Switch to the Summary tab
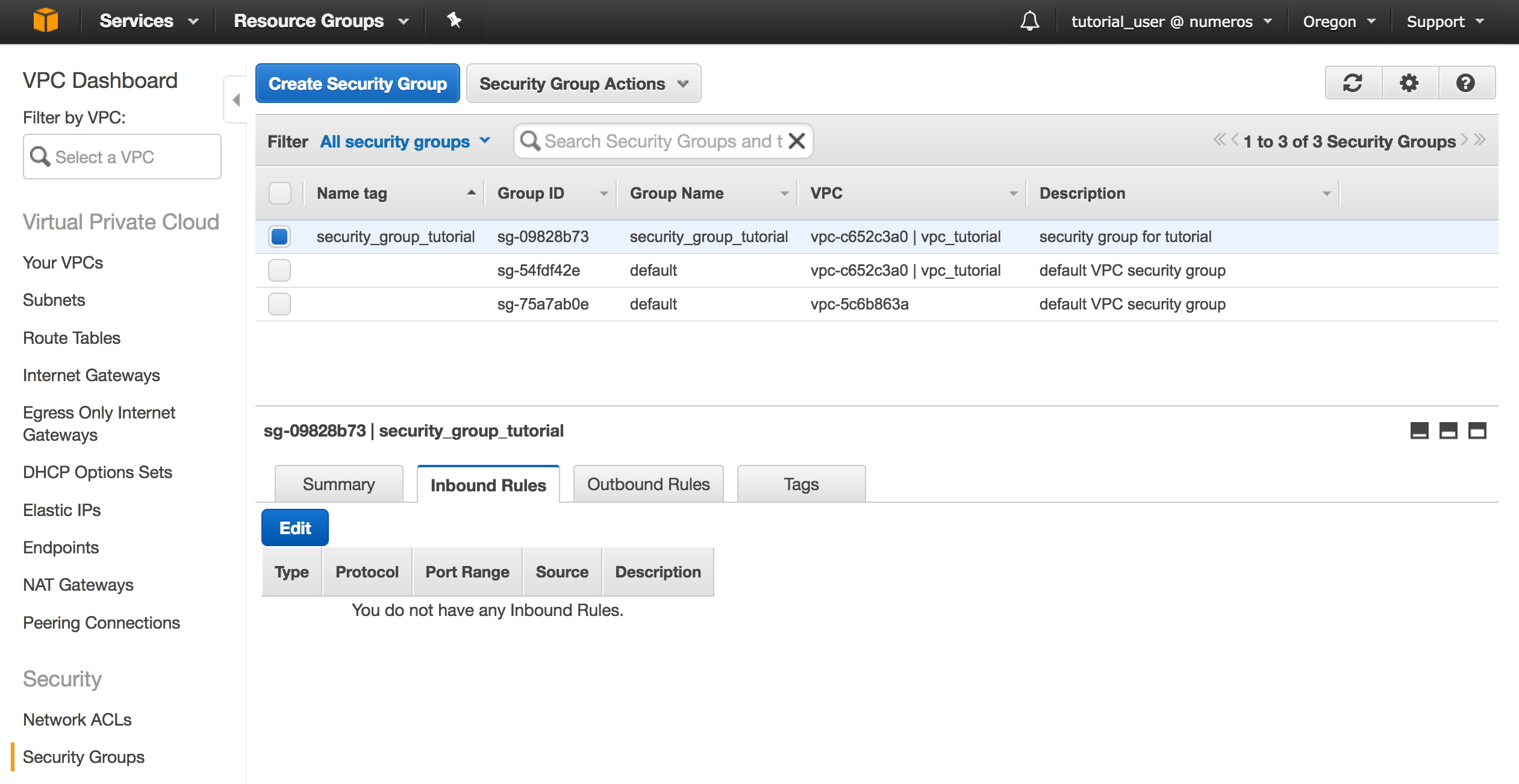This screenshot has height=784, width=1519. coord(338,484)
